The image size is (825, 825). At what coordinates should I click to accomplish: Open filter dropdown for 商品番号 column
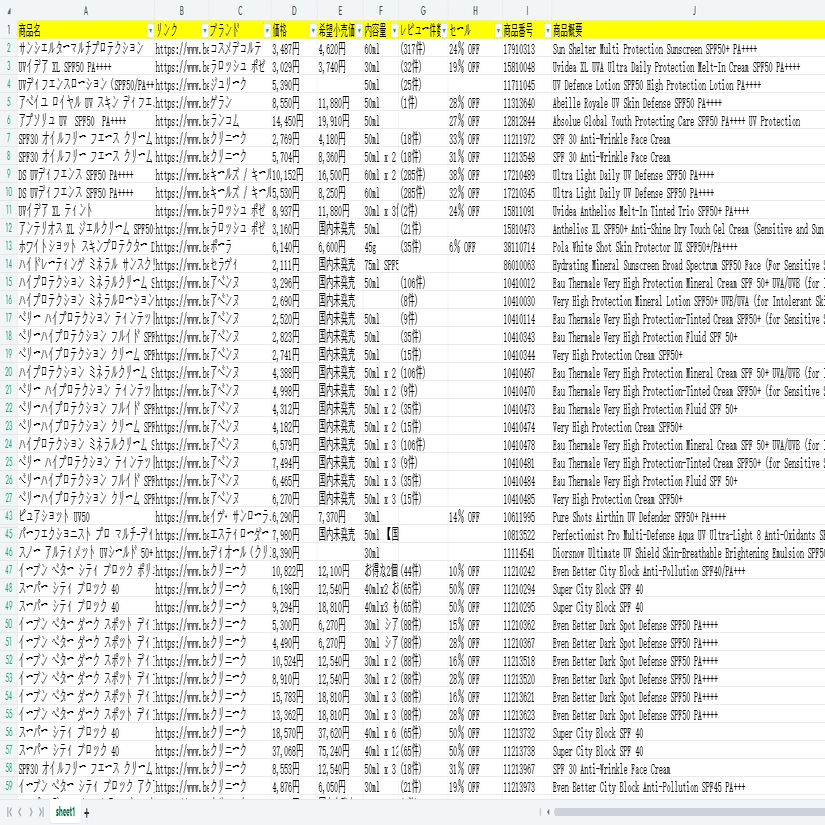click(547, 31)
